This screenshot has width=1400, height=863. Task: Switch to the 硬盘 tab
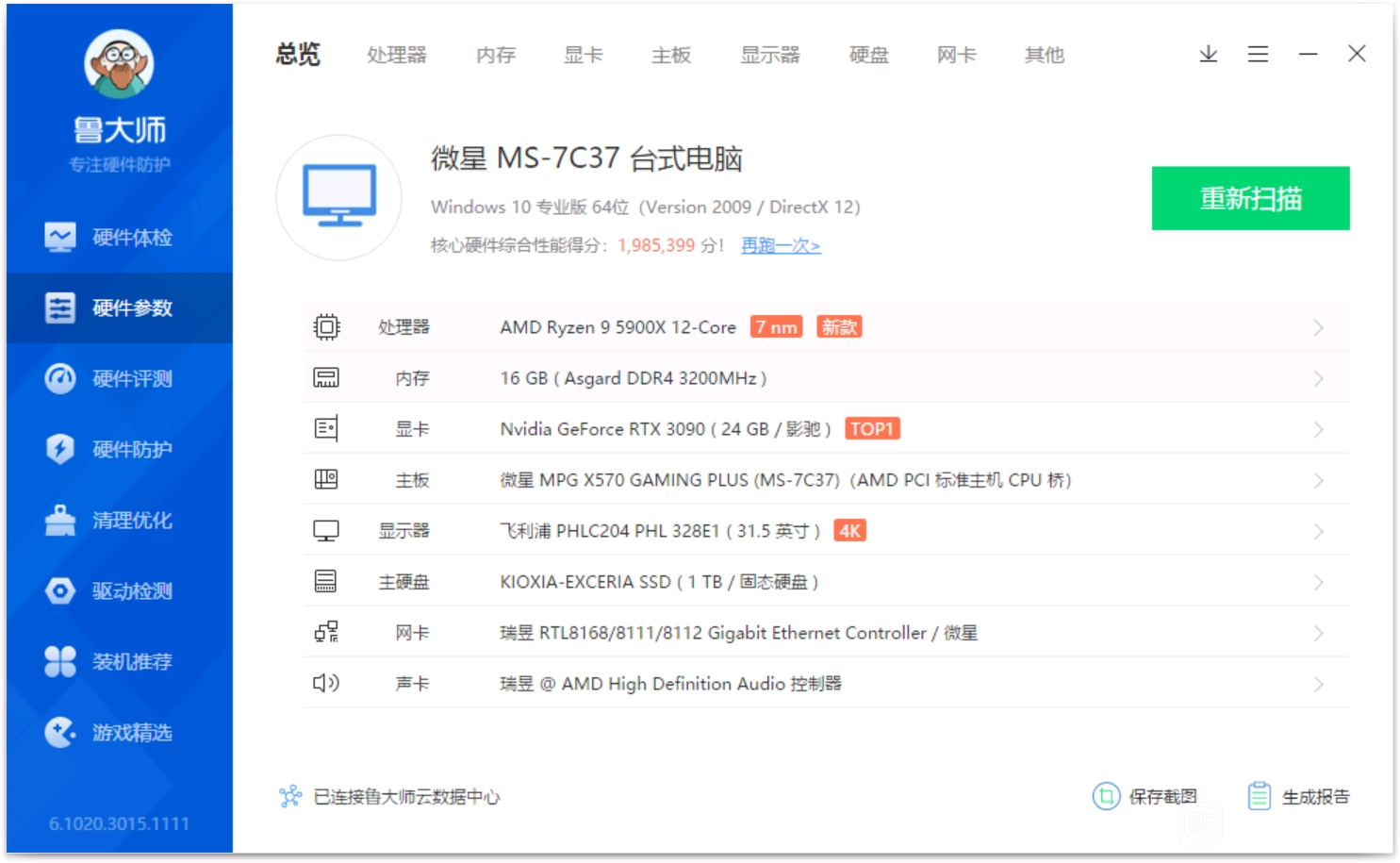[869, 55]
